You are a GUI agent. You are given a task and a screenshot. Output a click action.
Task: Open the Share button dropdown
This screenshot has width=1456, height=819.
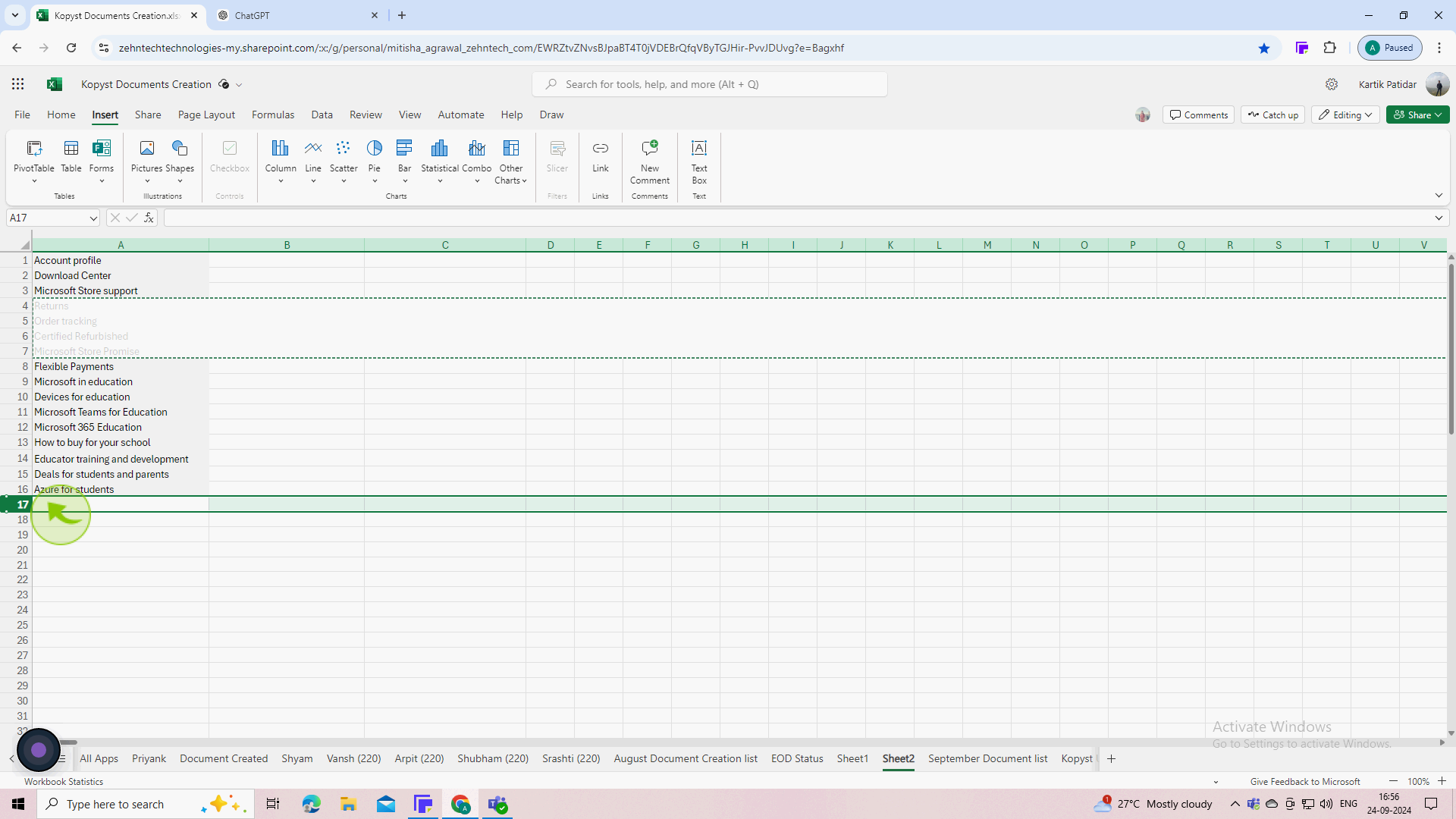[x=1417, y=115]
